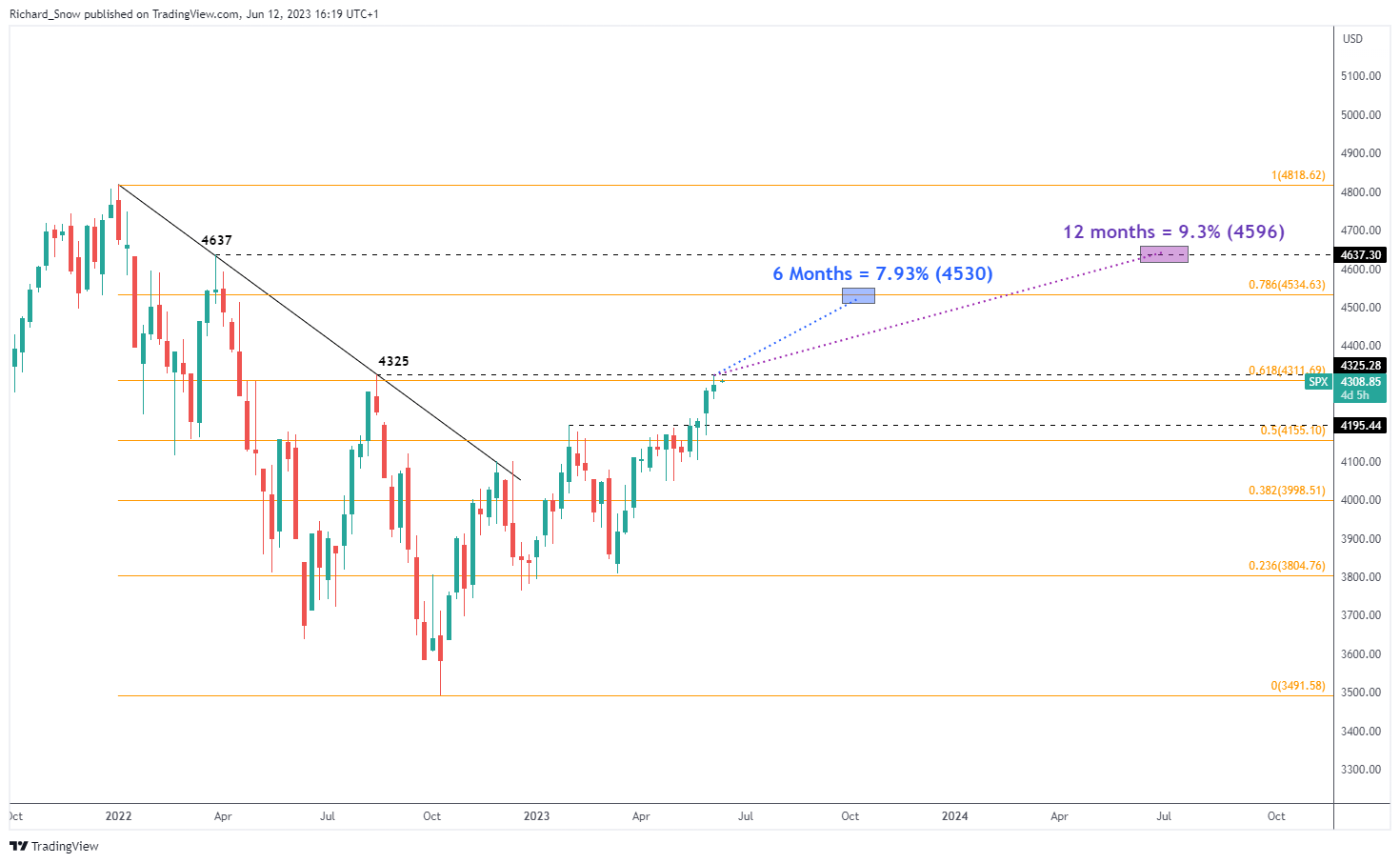Click the 2022 time axis label
The image size is (1400, 863).
[118, 816]
